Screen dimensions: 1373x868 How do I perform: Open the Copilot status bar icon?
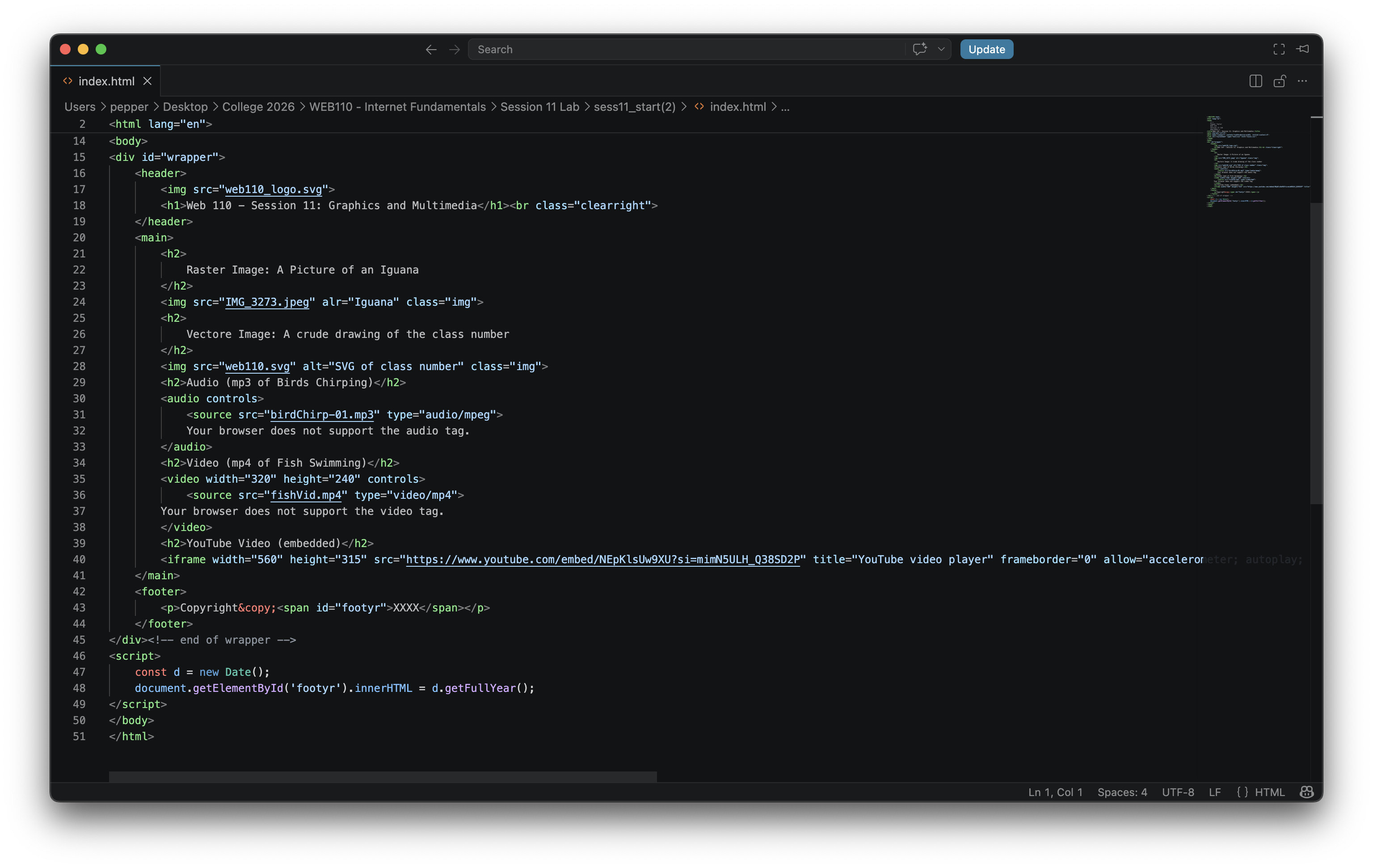point(1306,793)
